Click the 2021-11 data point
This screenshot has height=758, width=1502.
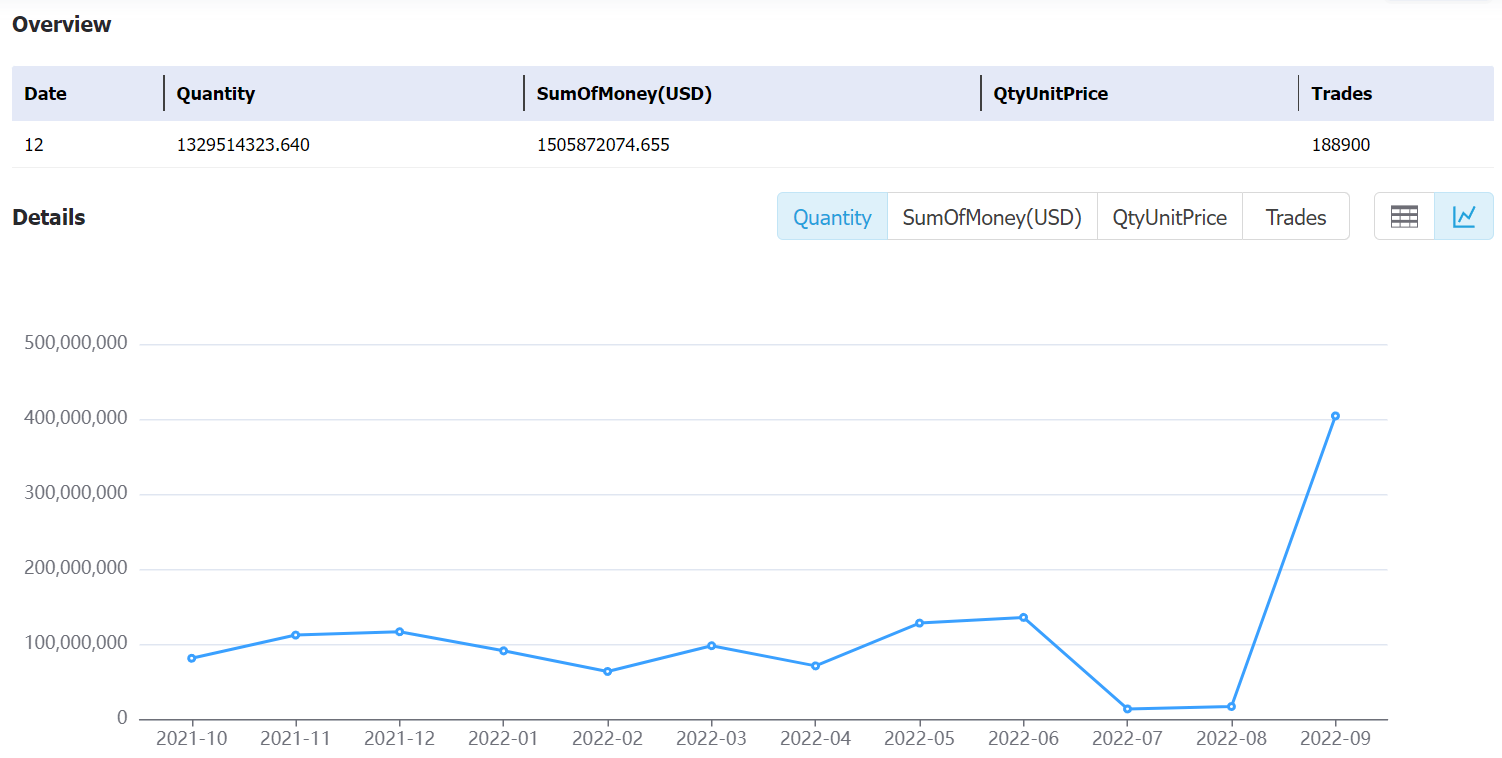(x=295, y=635)
